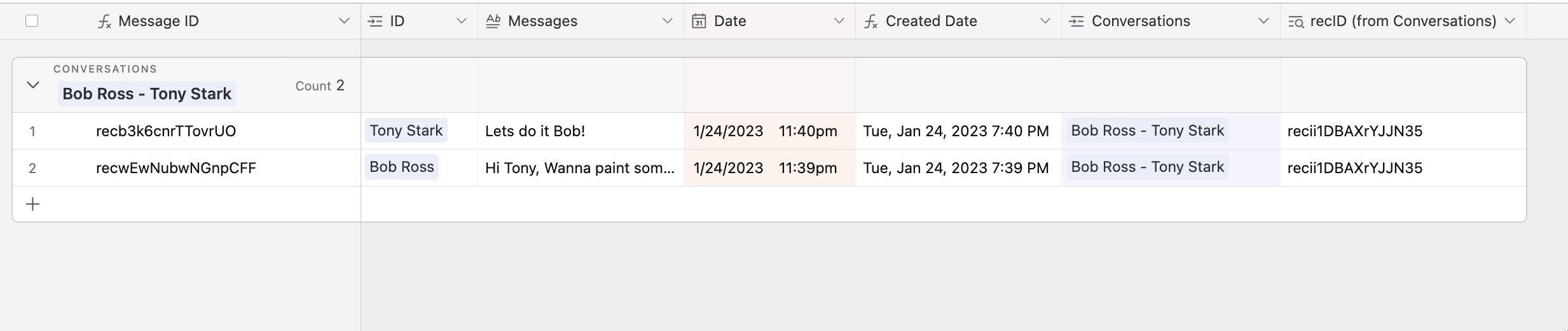Open the Message ID column dropdown

point(344,21)
